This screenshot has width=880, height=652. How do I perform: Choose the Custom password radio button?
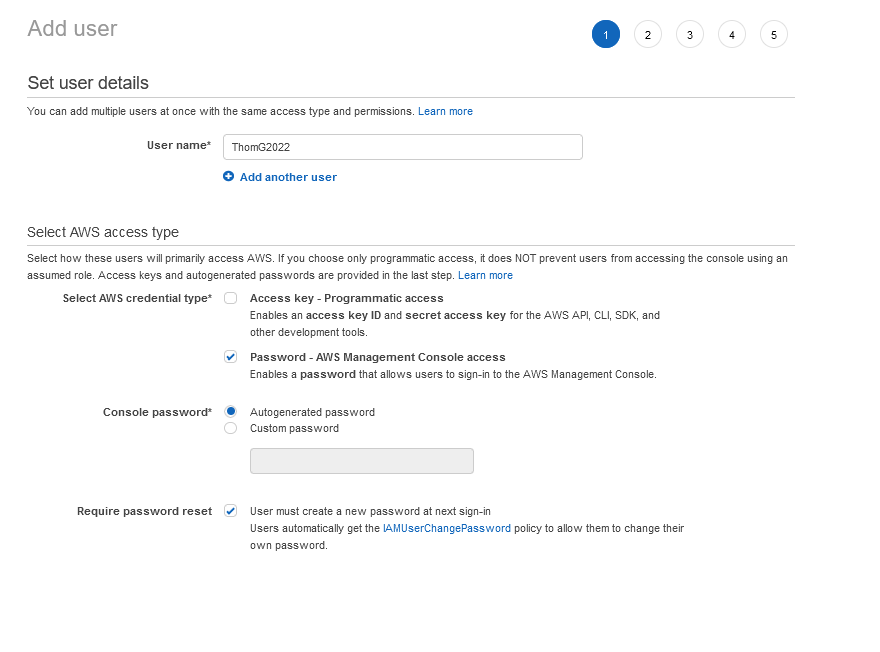pyautogui.click(x=231, y=428)
